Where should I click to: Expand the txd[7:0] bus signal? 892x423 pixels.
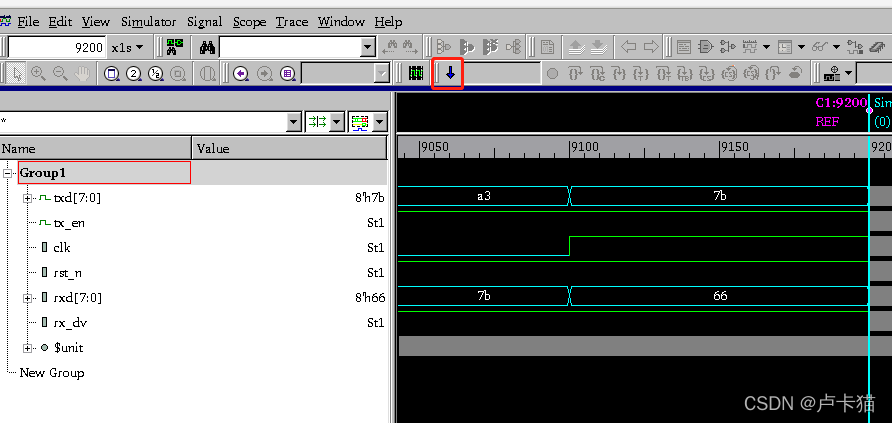coord(28,198)
